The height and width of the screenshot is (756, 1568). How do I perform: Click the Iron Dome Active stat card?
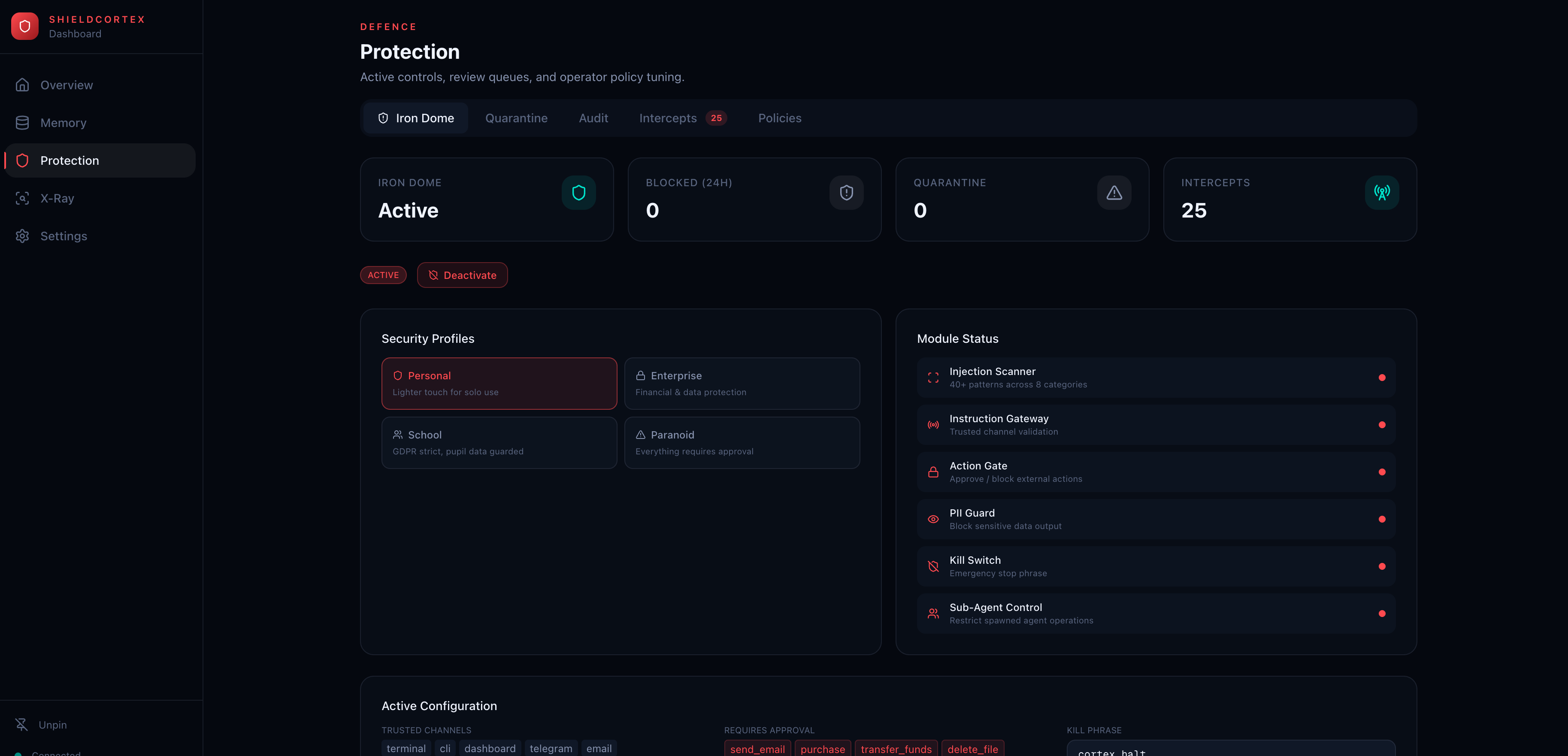[487, 200]
